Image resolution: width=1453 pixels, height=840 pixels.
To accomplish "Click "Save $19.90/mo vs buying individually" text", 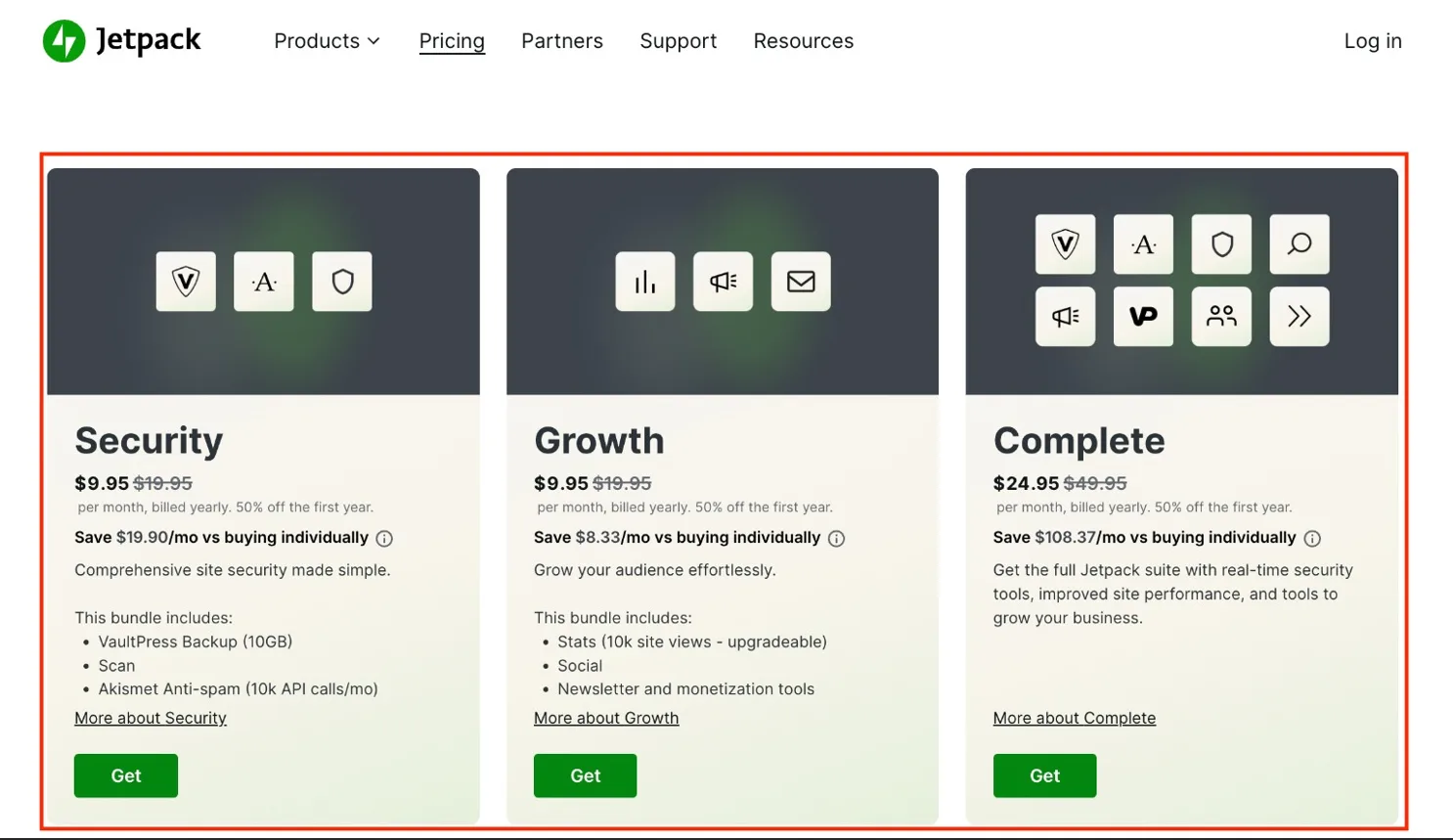I will (222, 538).
